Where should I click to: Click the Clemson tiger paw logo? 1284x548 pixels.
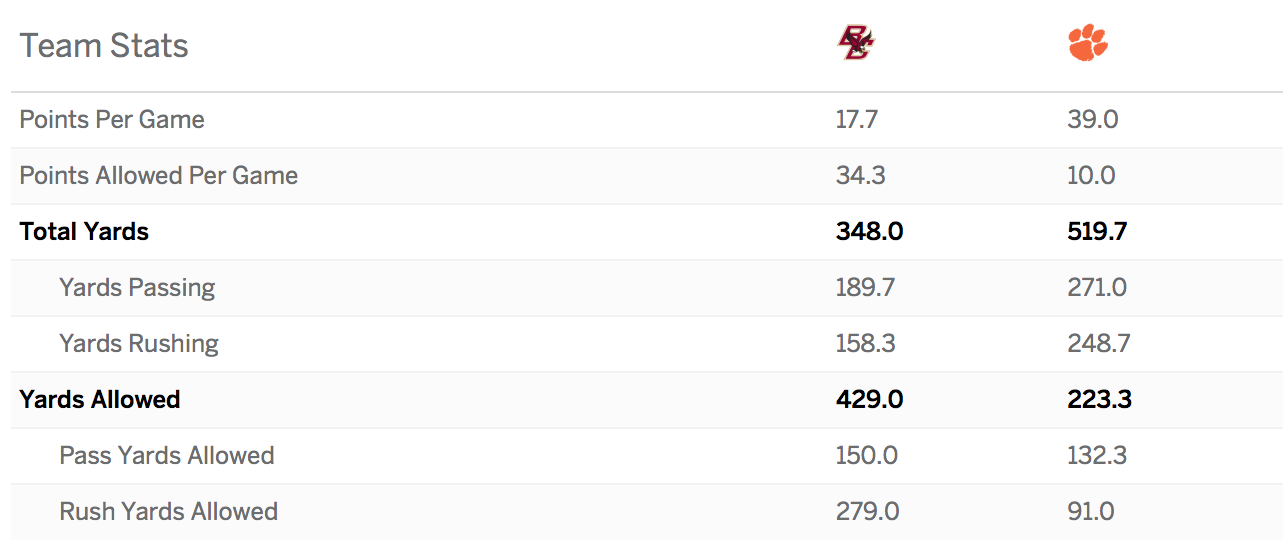click(x=1088, y=44)
